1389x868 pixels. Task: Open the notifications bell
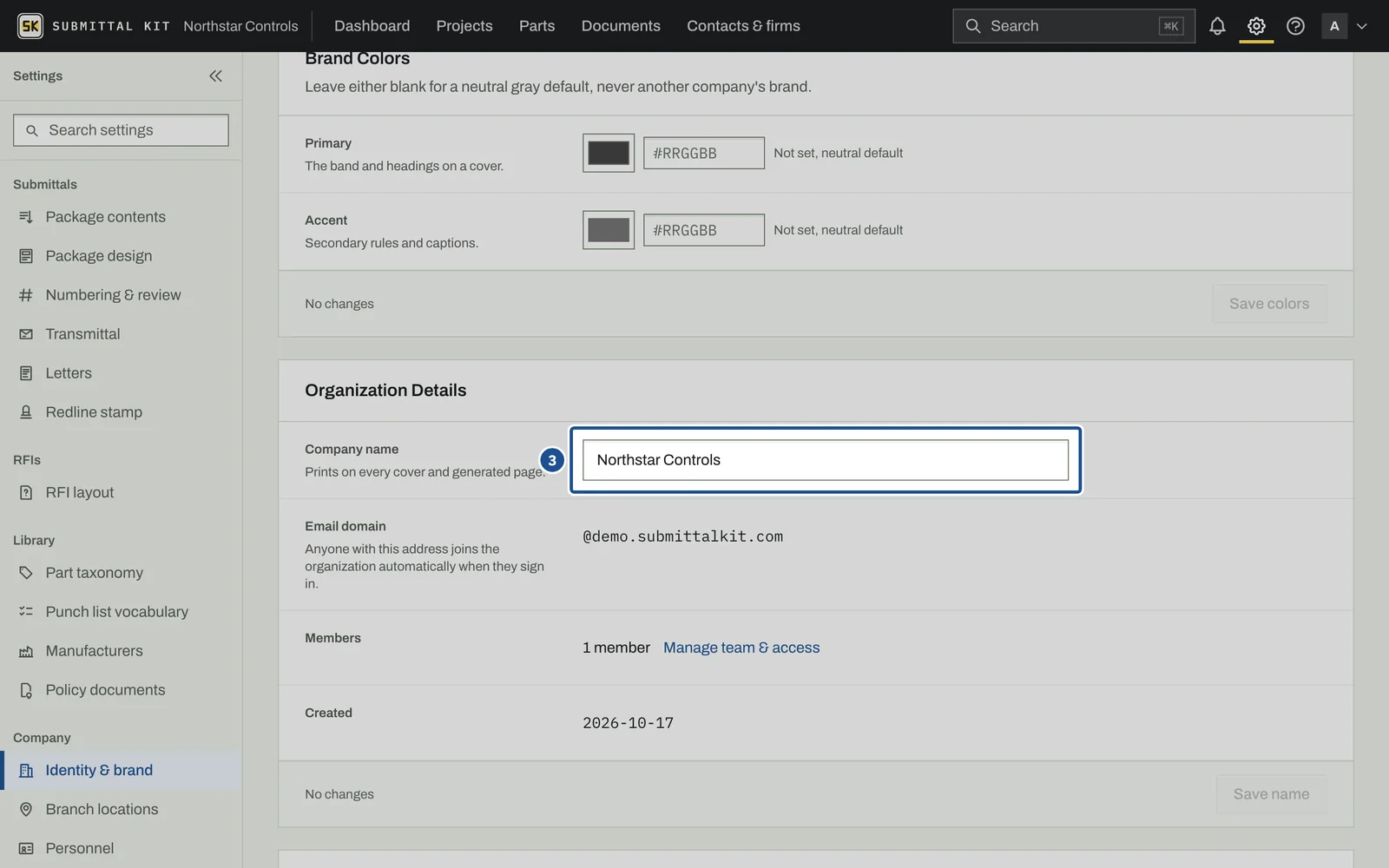click(1217, 26)
